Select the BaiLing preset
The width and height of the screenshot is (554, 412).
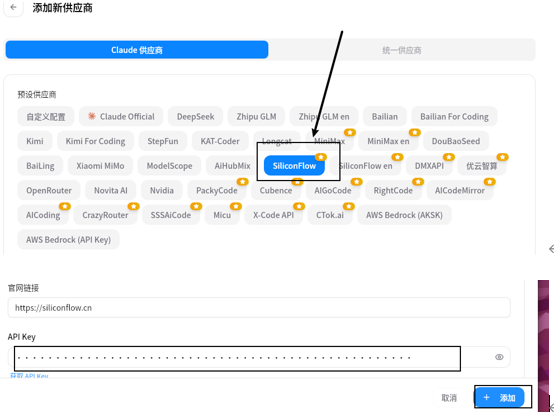40,166
